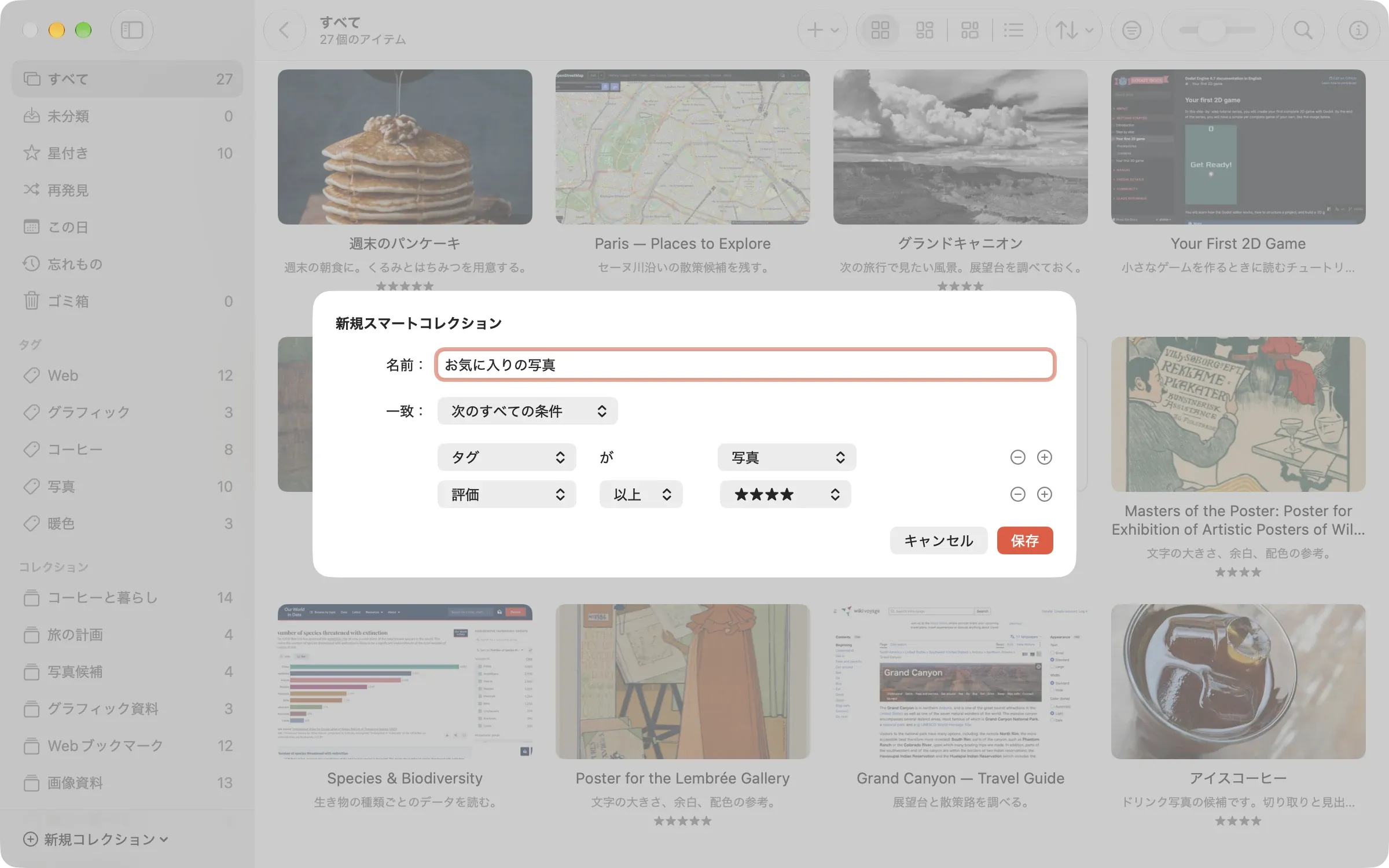Image resolution: width=1389 pixels, height=868 pixels.
Task: Click the 保存 button
Action: 1024,540
